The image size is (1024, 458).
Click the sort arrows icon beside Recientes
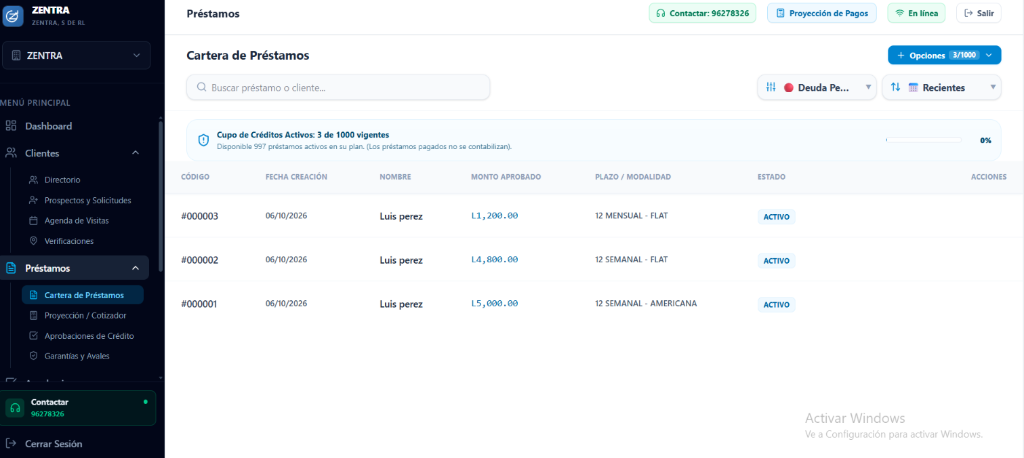pos(895,88)
